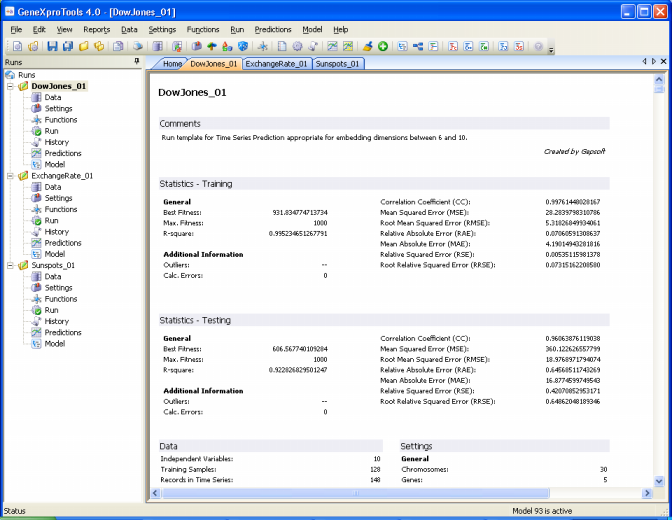Click the vertical scrollbar up arrow

pos(659,79)
